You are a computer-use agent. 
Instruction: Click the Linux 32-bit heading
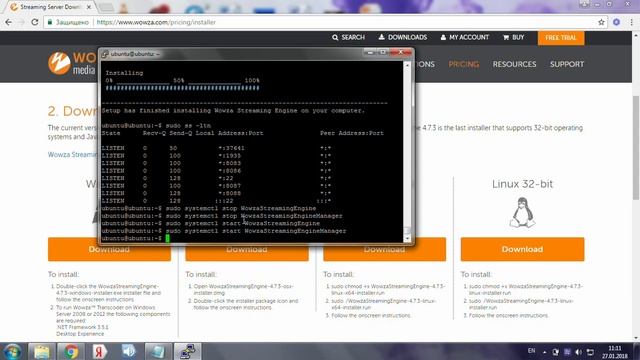(522, 184)
